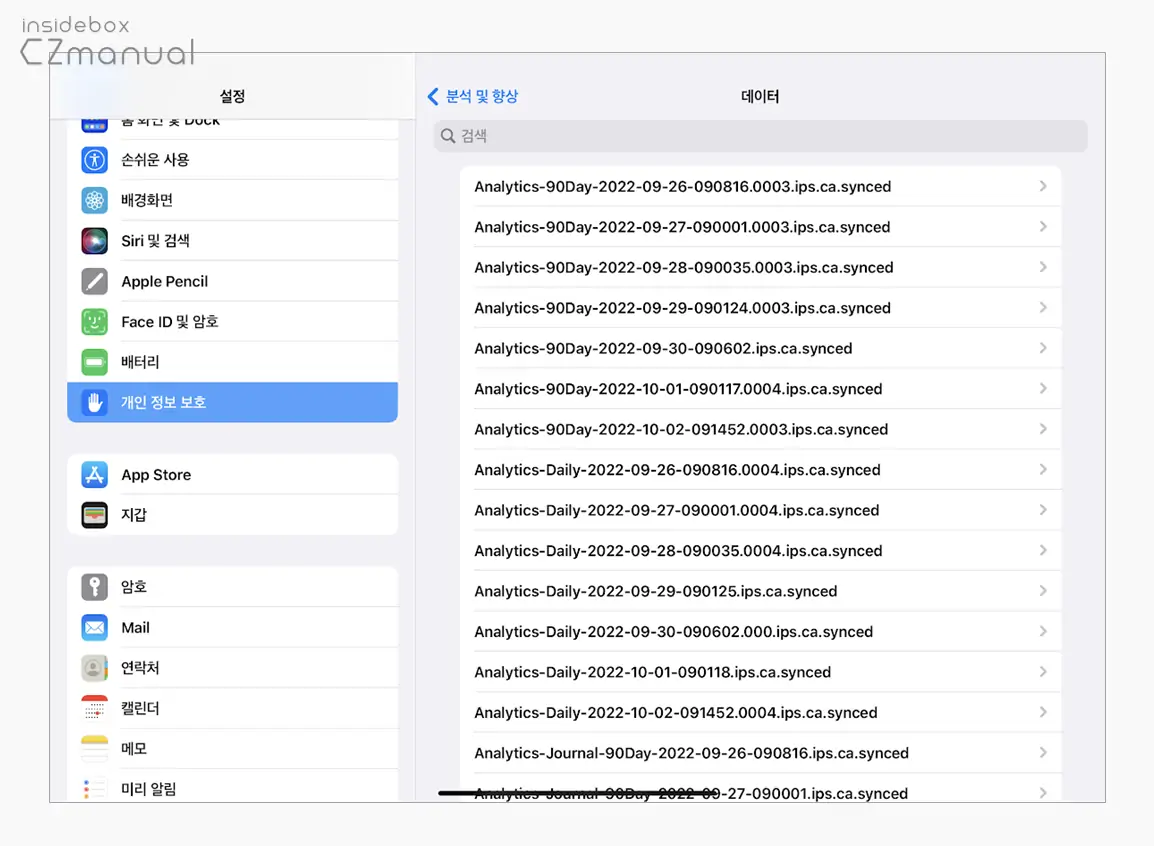Select 배경화면 in settings sidebar
Screen dimensions: 1154x846
pos(233,200)
